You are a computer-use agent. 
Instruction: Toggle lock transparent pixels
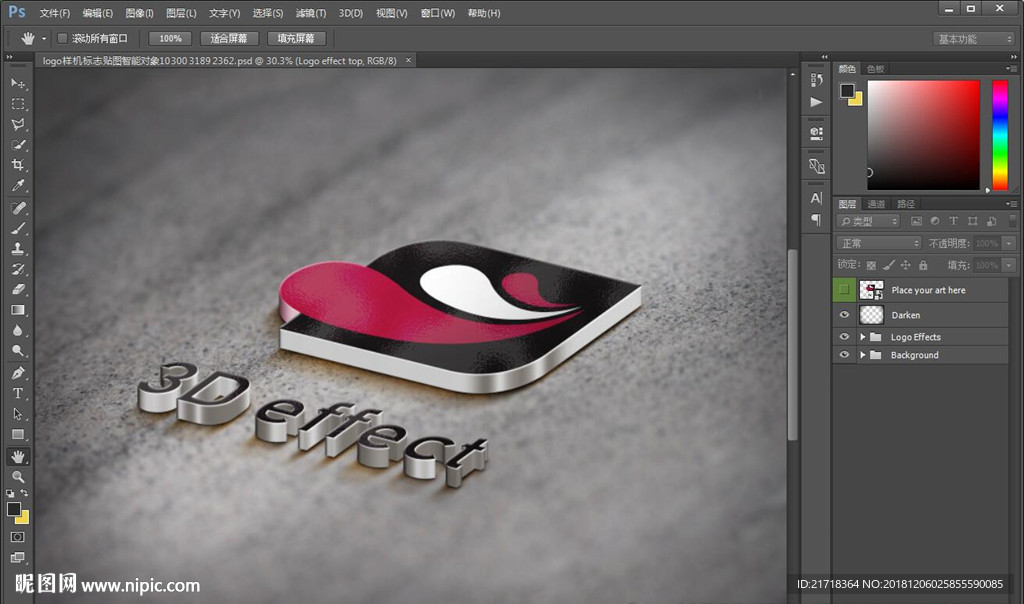coord(871,265)
